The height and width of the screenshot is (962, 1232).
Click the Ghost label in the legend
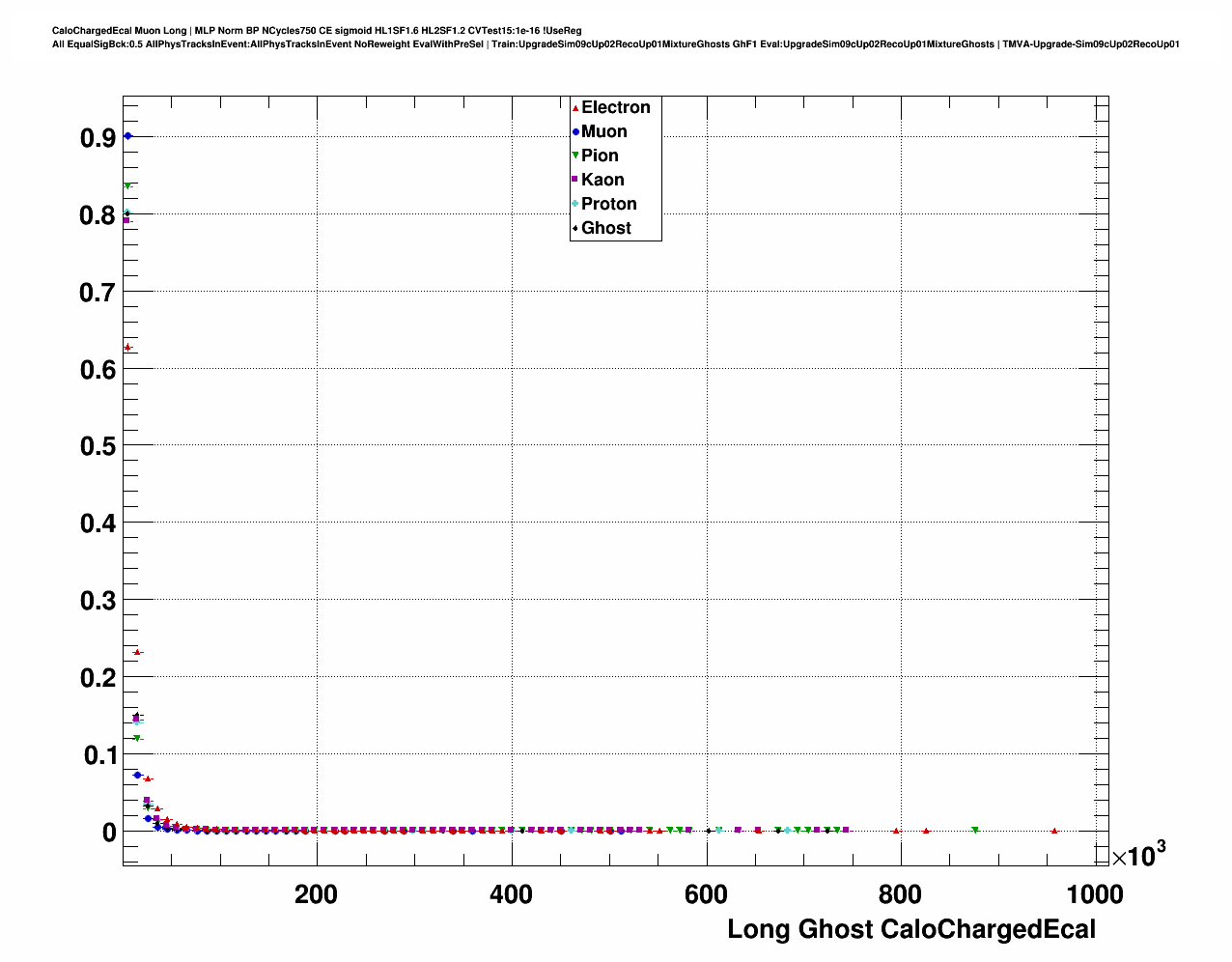point(605,228)
